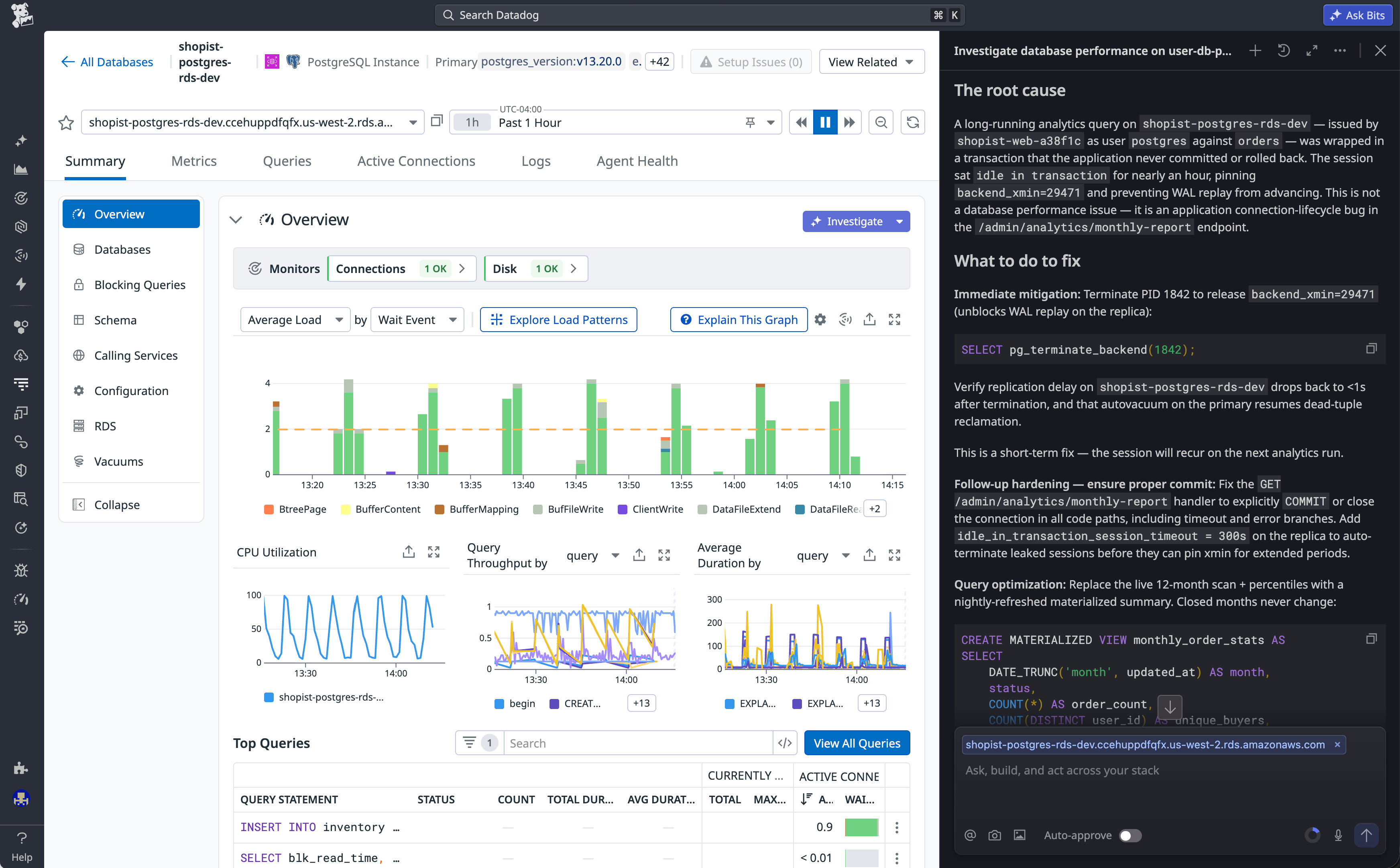Open row actions for INSERT INTO inventory
The image size is (1400, 868).
coord(896,827)
